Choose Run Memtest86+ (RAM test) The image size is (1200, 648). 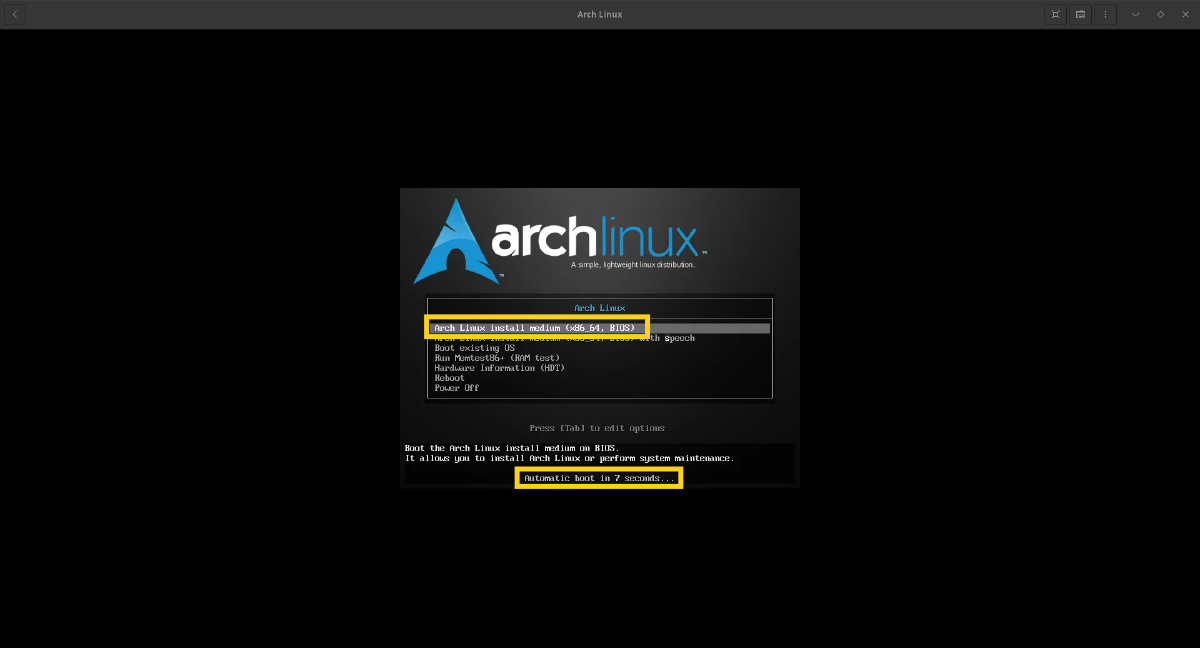(x=497, y=358)
